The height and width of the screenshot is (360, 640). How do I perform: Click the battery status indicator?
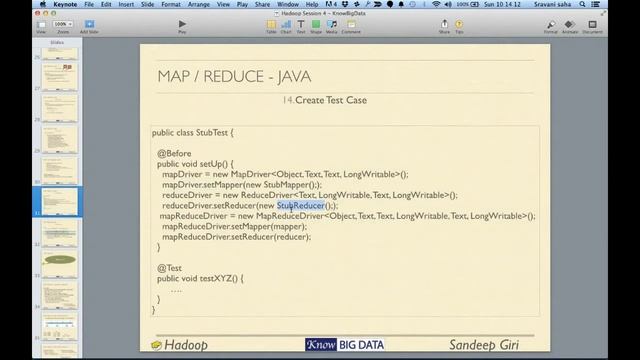[x=468, y=4]
